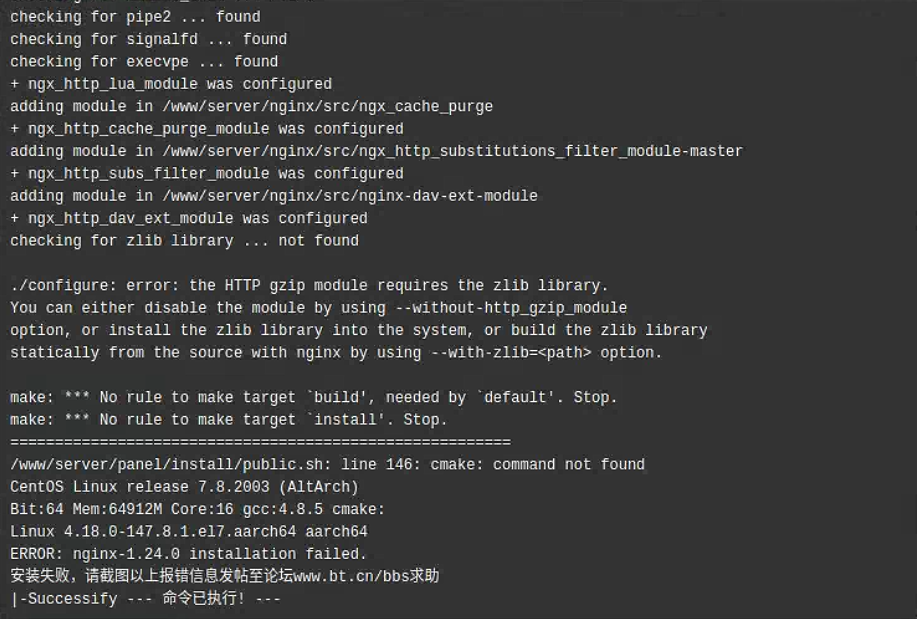Click the ngx_http_dav_ext_module configured line
917x619 pixels.
[x=189, y=218]
